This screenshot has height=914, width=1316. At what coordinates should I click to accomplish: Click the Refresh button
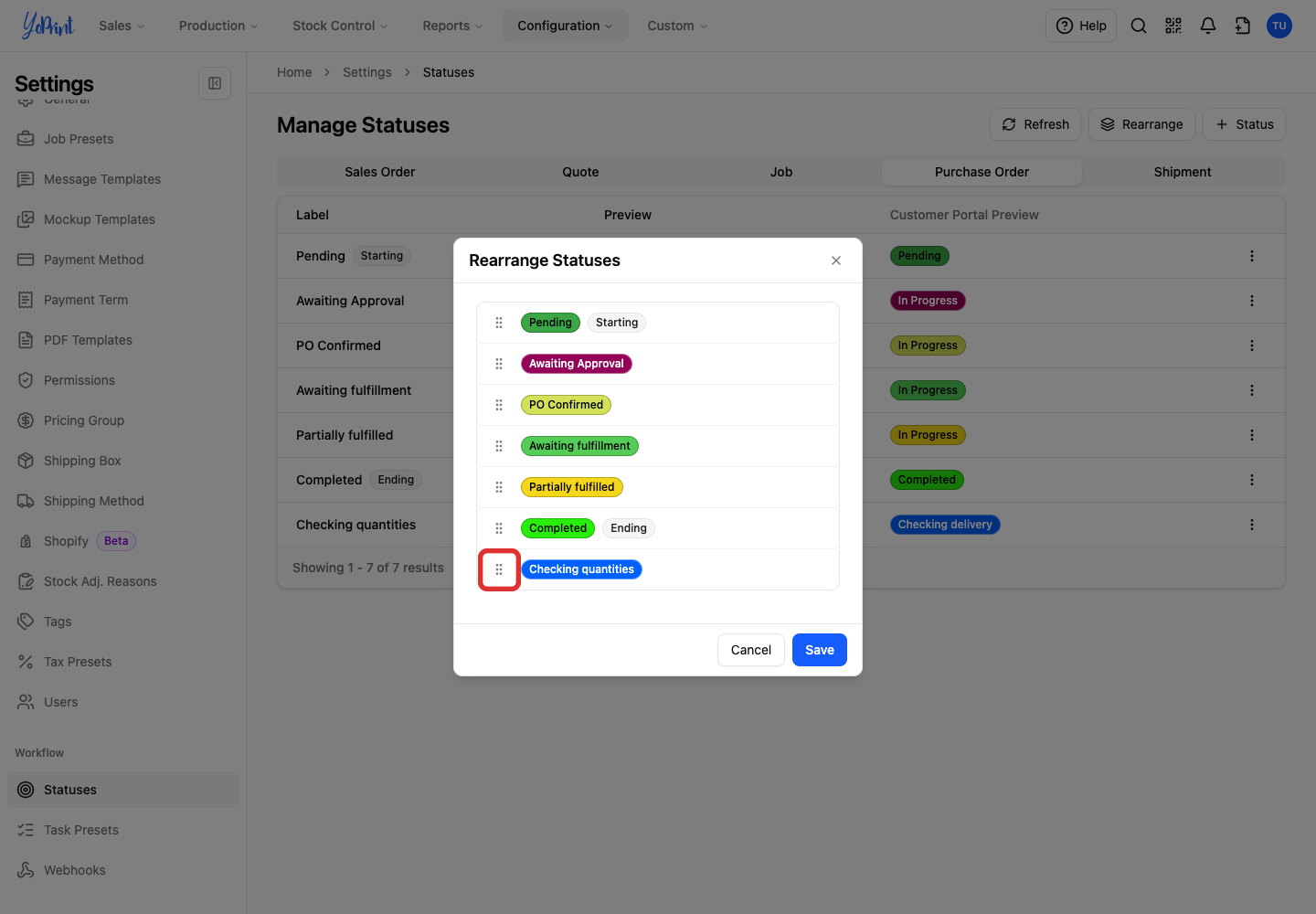pyautogui.click(x=1035, y=124)
